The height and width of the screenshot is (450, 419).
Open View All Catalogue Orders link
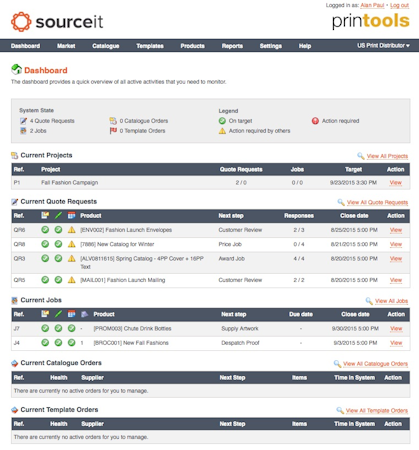click(375, 364)
